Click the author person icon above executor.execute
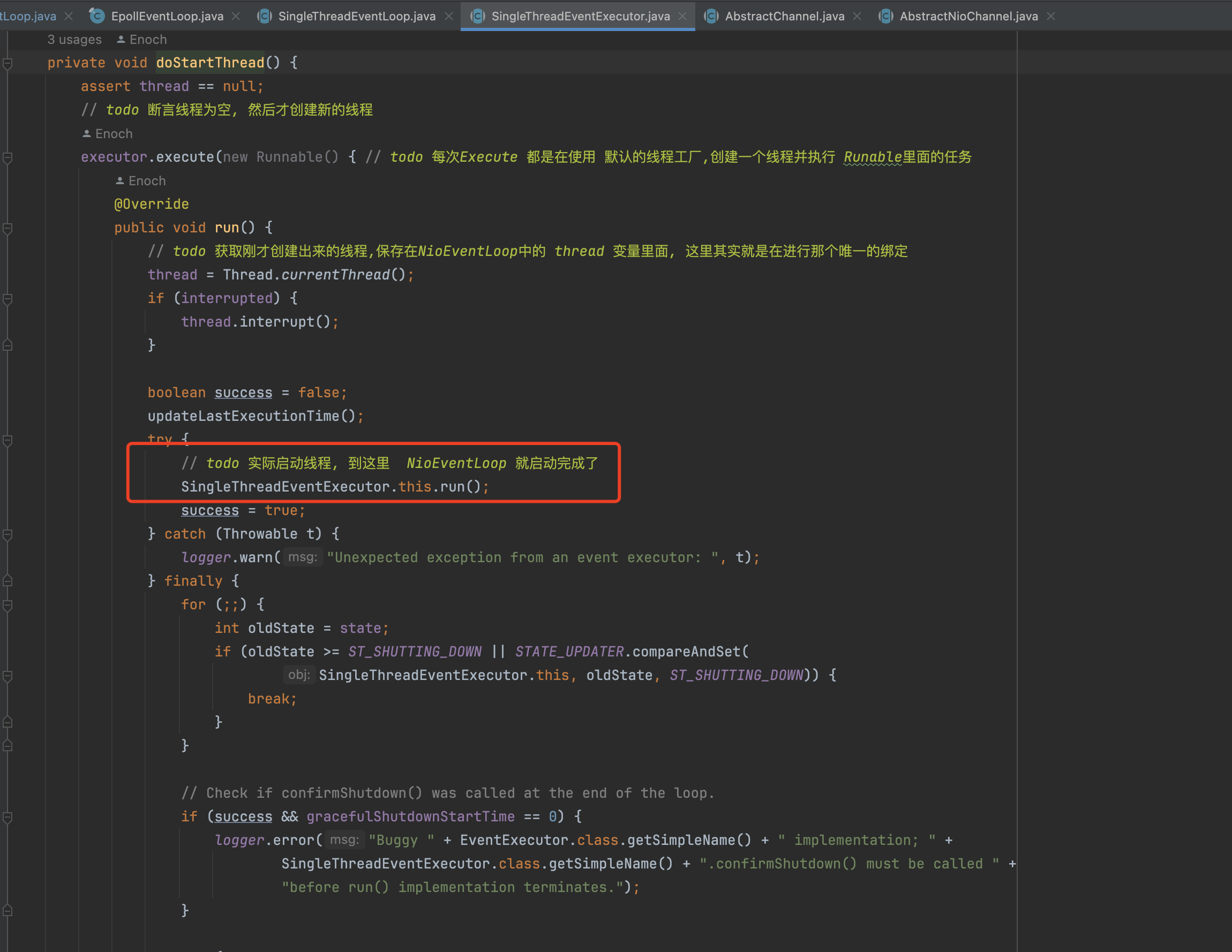This screenshot has height=952, width=1232. [x=86, y=134]
